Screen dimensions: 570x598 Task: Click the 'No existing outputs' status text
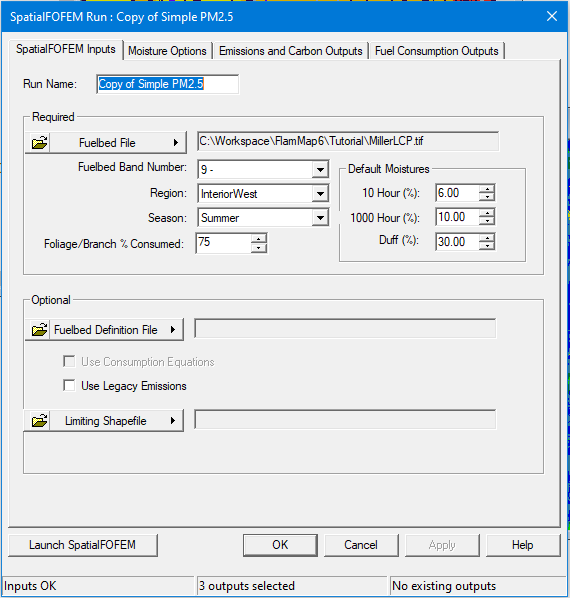coord(444,586)
